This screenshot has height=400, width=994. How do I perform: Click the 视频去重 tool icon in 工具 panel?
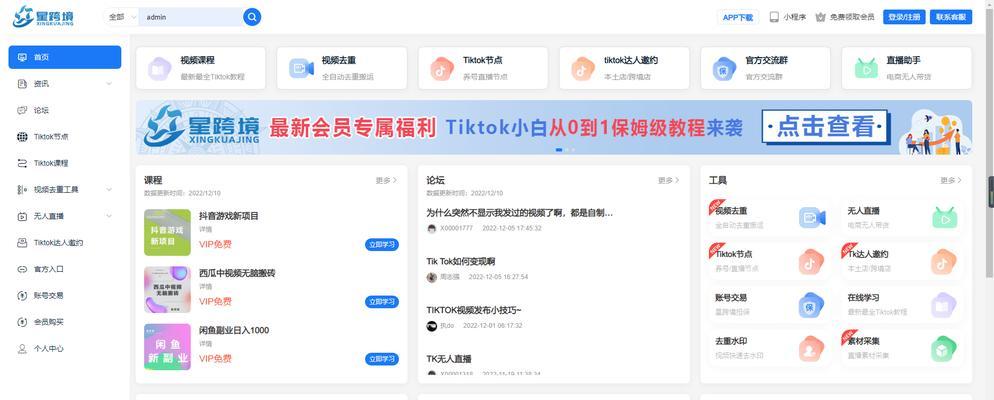click(812, 218)
